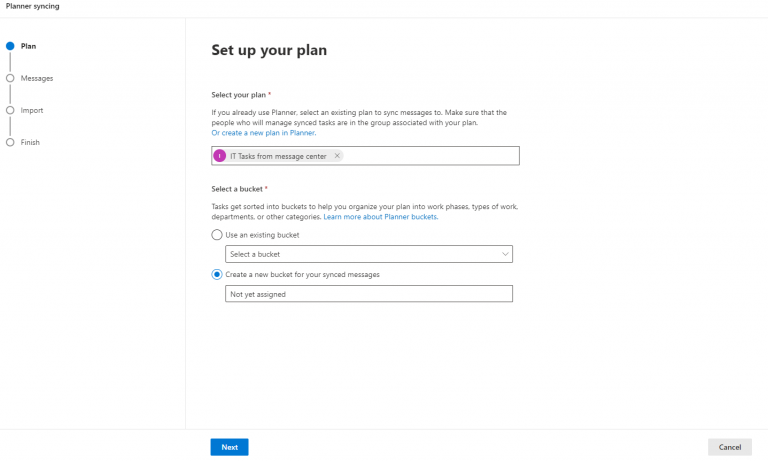Go to the Finish step
This screenshot has height=461, width=768.
(31, 142)
